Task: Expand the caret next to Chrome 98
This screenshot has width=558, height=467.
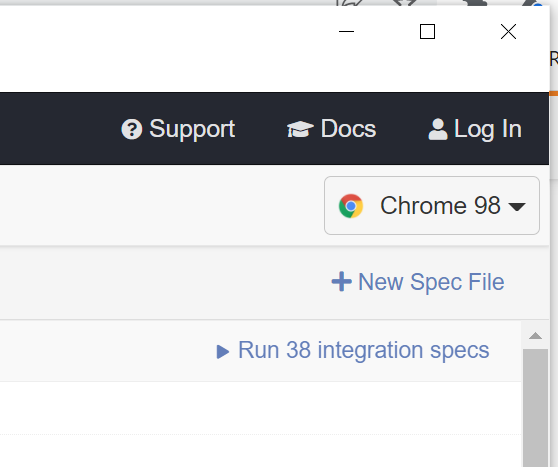Action: click(517, 206)
